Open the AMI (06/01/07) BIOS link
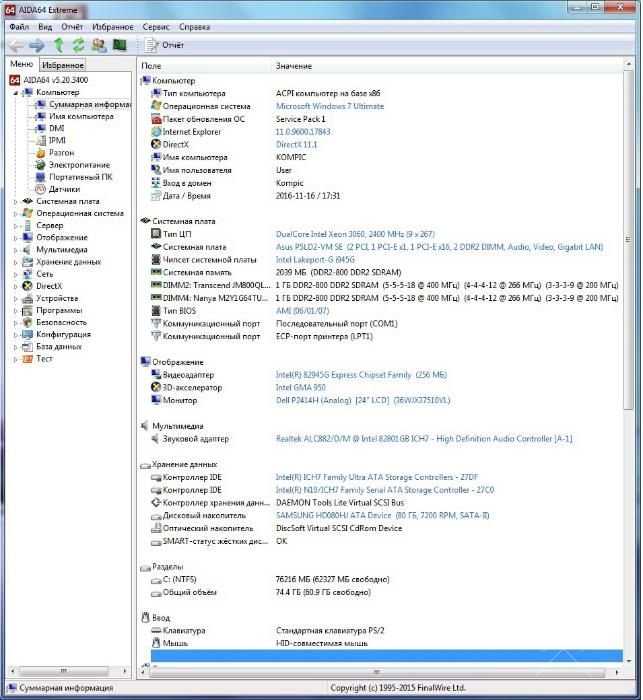 point(302,311)
